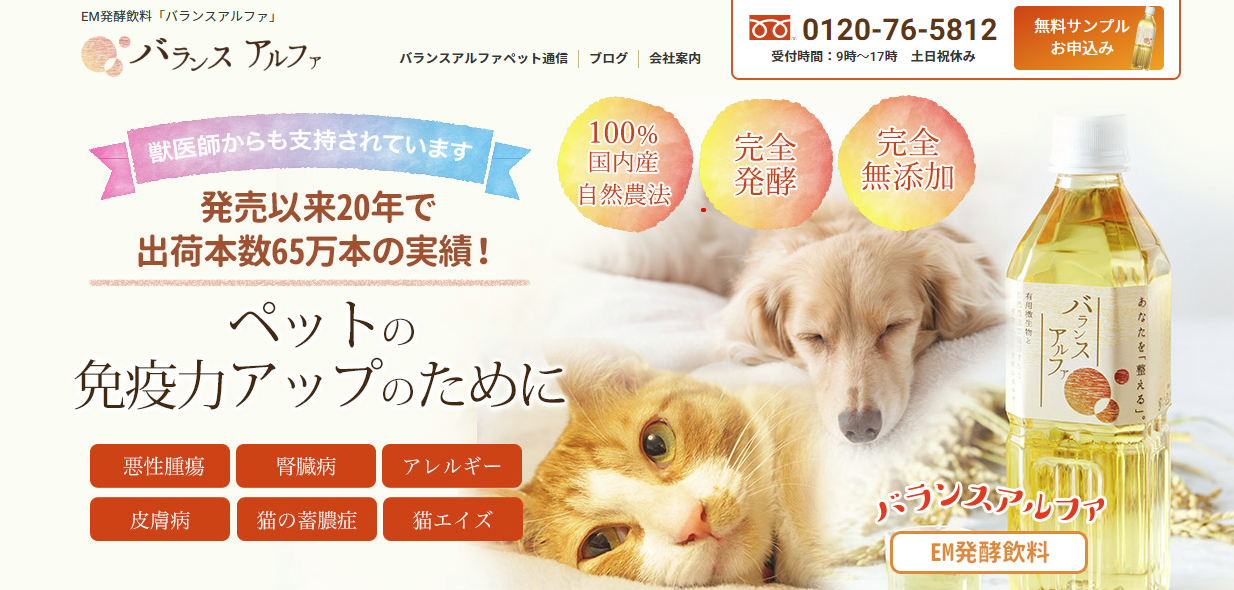Click the 完全無添加 circular badge

coord(908,160)
